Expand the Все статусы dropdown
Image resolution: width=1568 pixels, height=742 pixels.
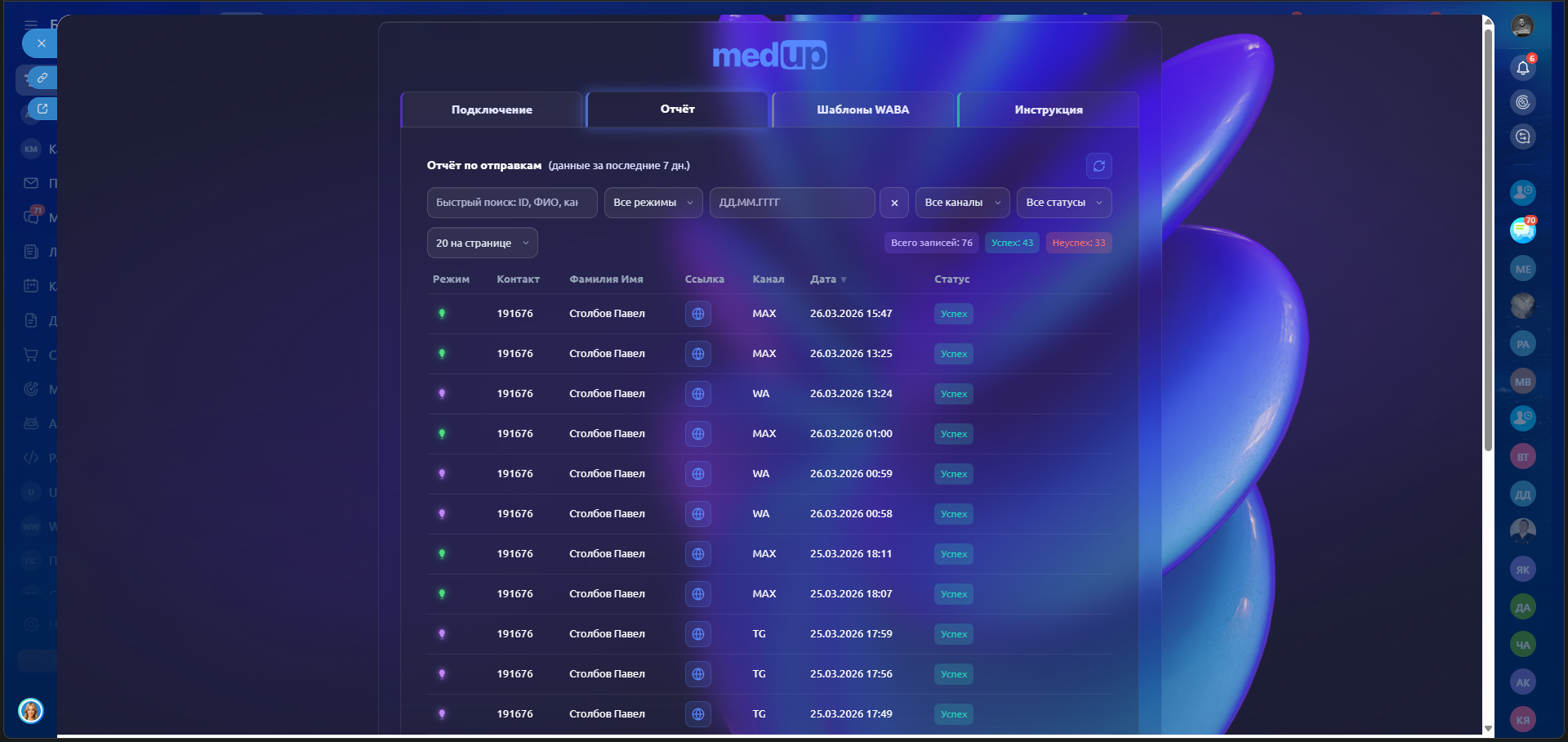[1064, 203]
